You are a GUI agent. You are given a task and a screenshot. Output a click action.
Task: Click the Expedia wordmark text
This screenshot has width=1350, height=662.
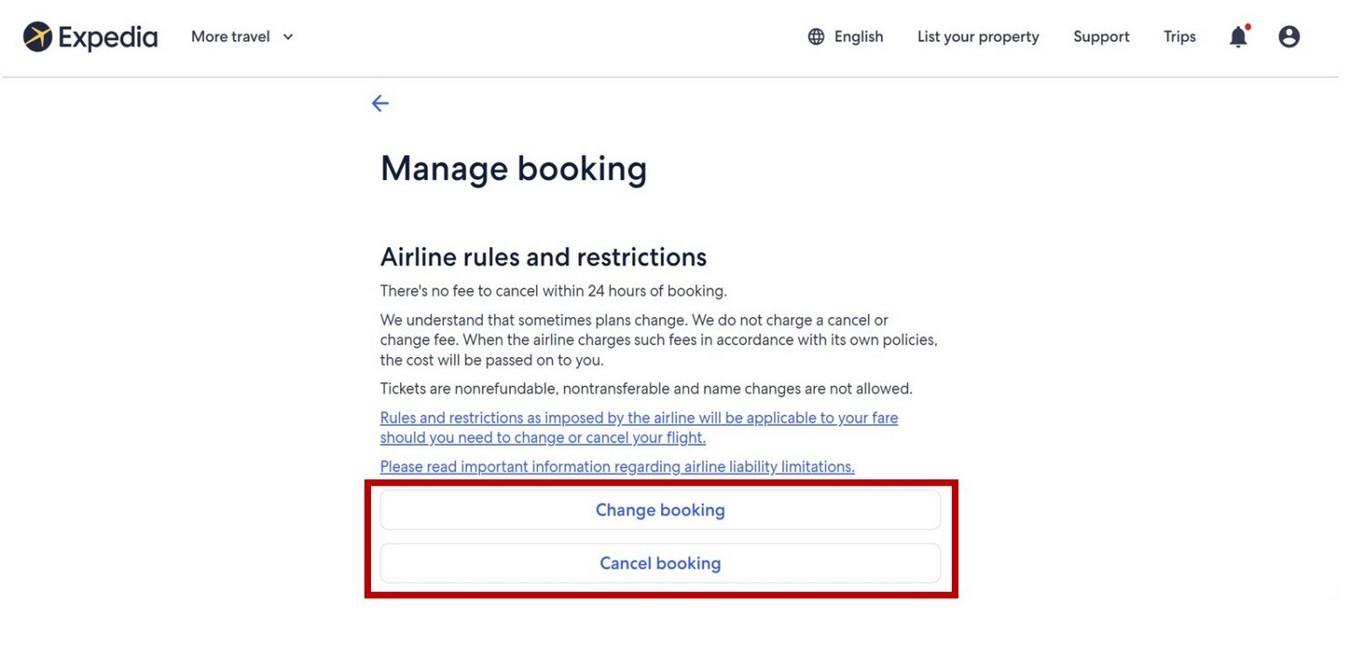point(108,37)
